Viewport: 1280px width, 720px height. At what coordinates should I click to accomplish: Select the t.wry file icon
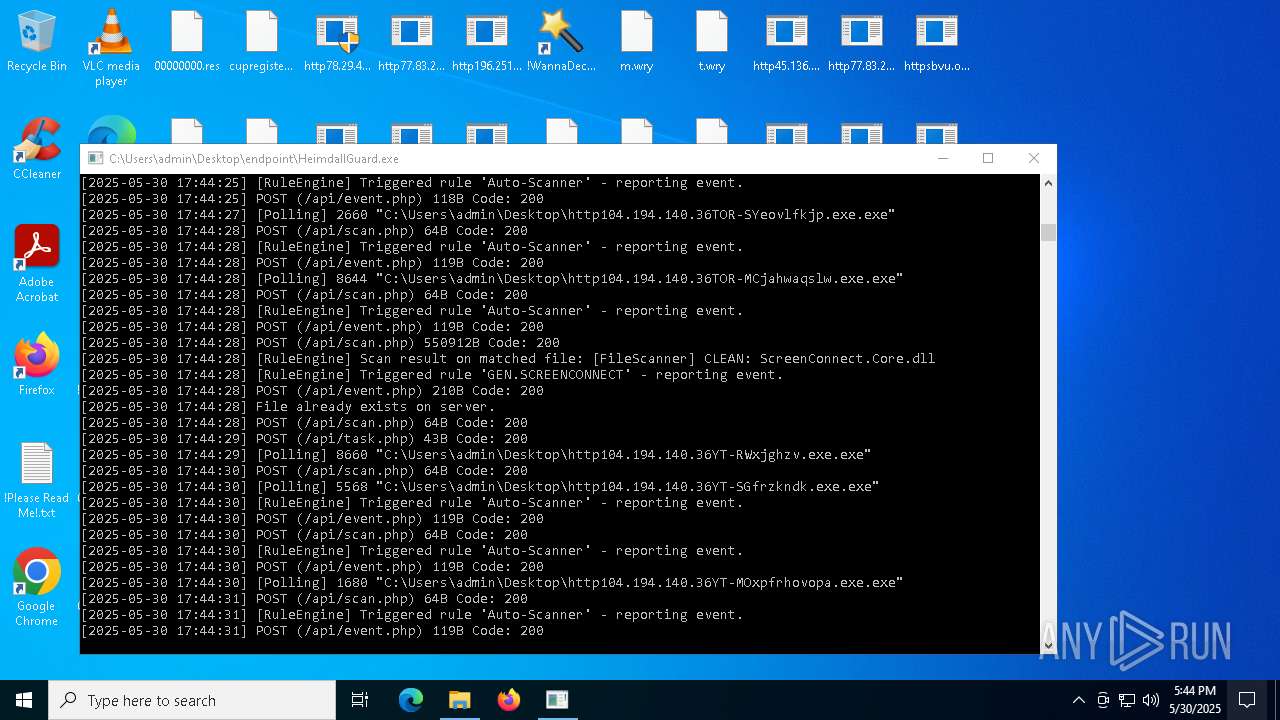(711, 42)
